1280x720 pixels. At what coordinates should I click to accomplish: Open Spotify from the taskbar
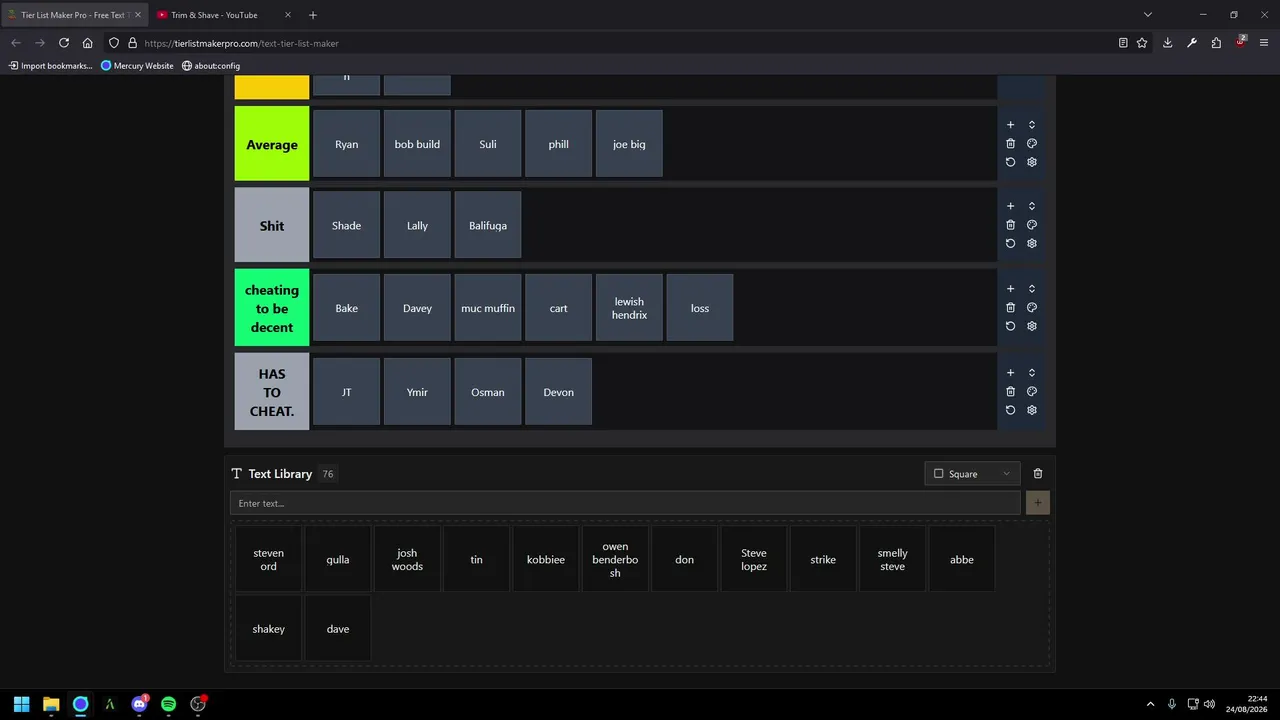click(168, 704)
